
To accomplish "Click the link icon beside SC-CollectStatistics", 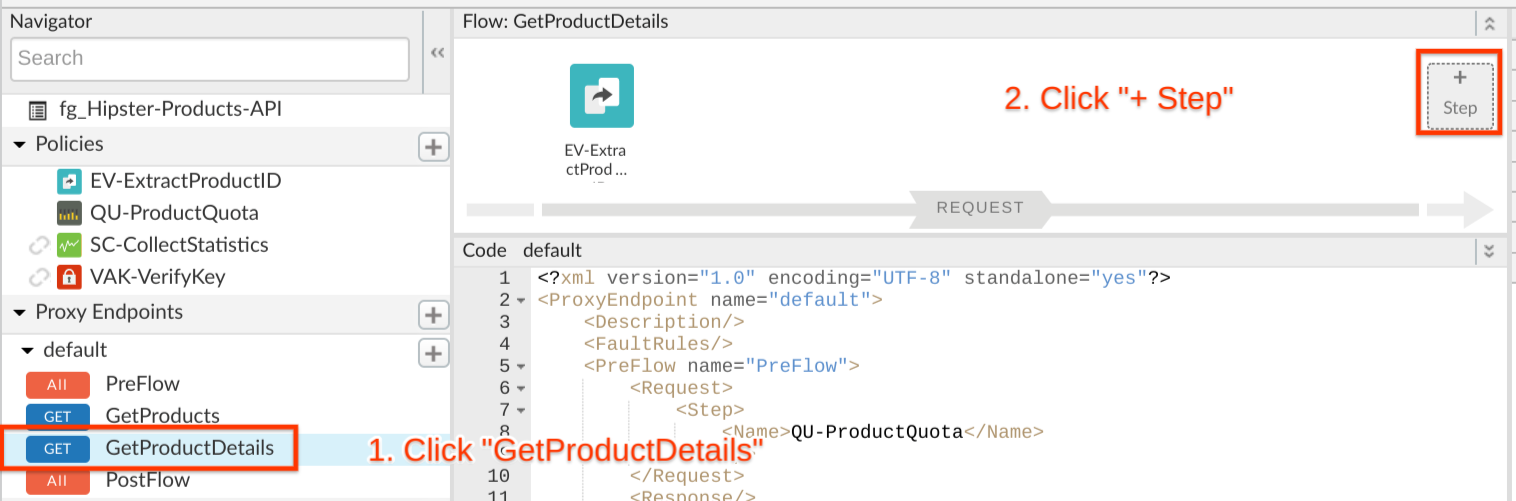I will pos(39,245).
